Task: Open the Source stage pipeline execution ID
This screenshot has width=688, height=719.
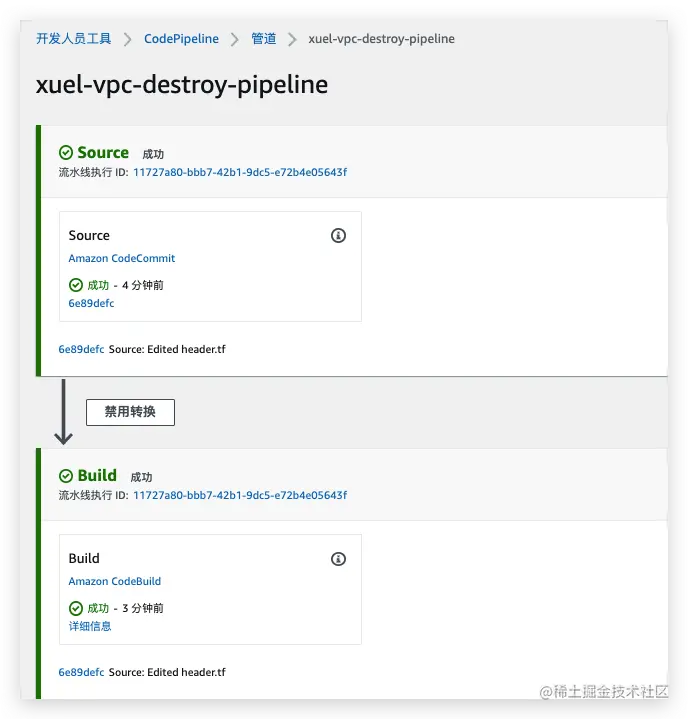Action: [240, 172]
